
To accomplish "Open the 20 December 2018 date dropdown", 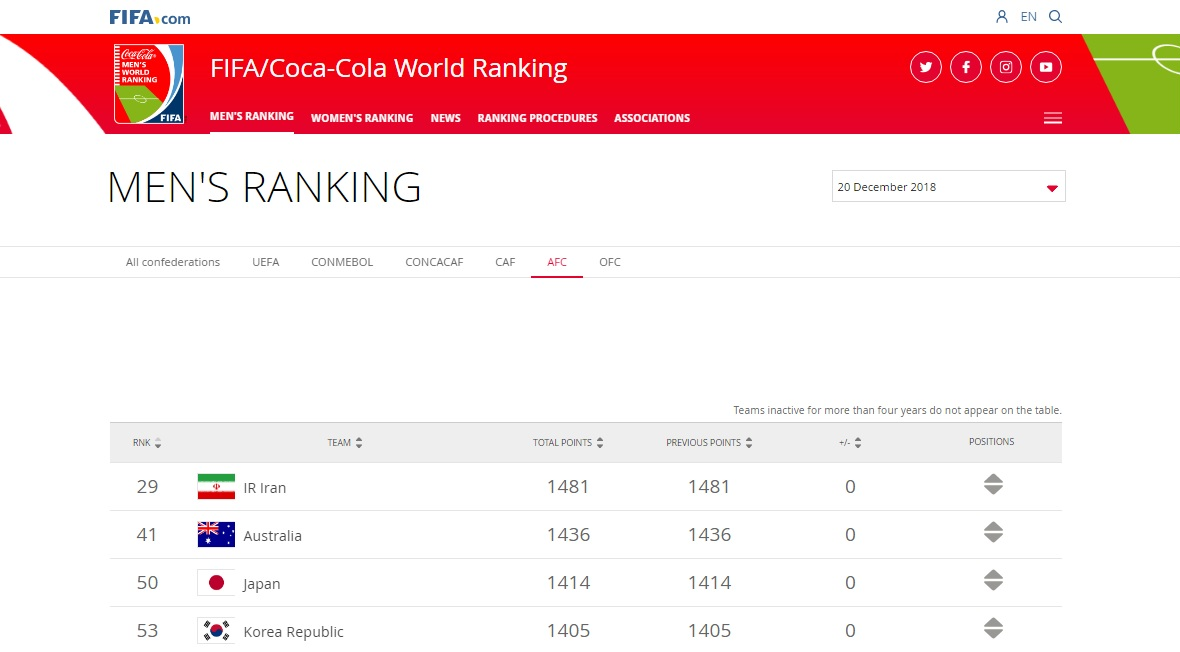I will tap(948, 187).
